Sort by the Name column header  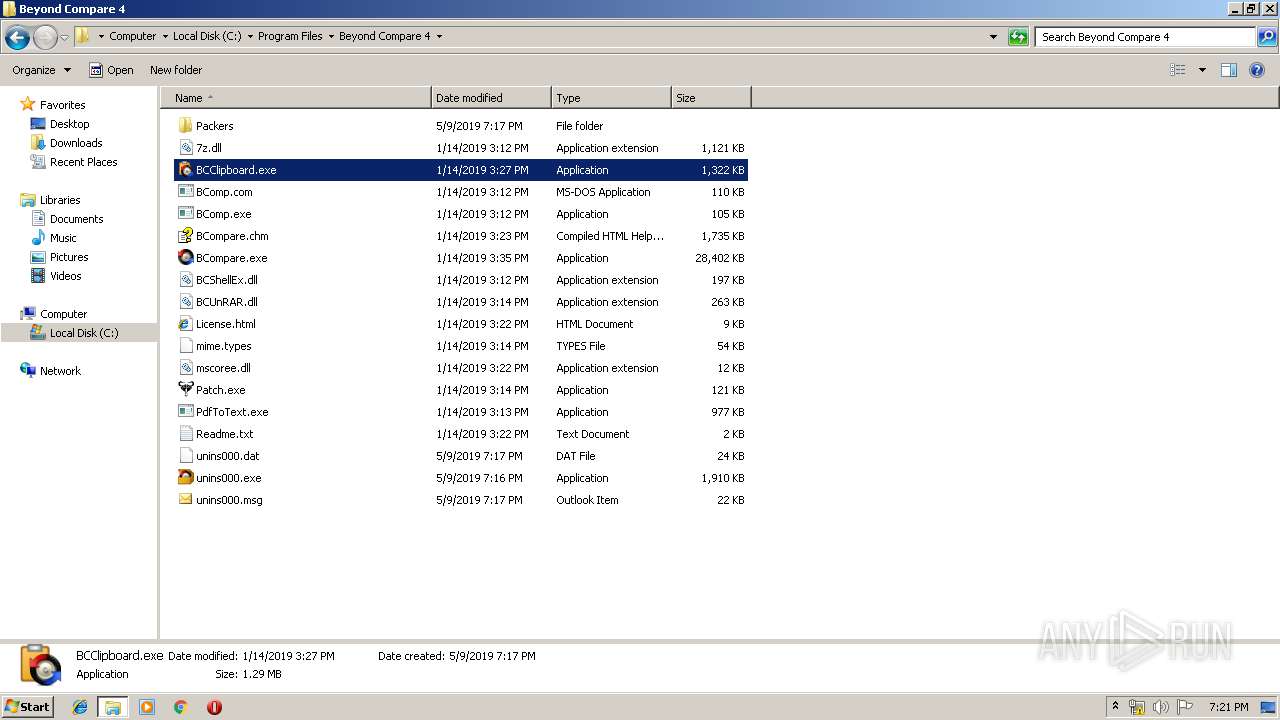(296, 98)
